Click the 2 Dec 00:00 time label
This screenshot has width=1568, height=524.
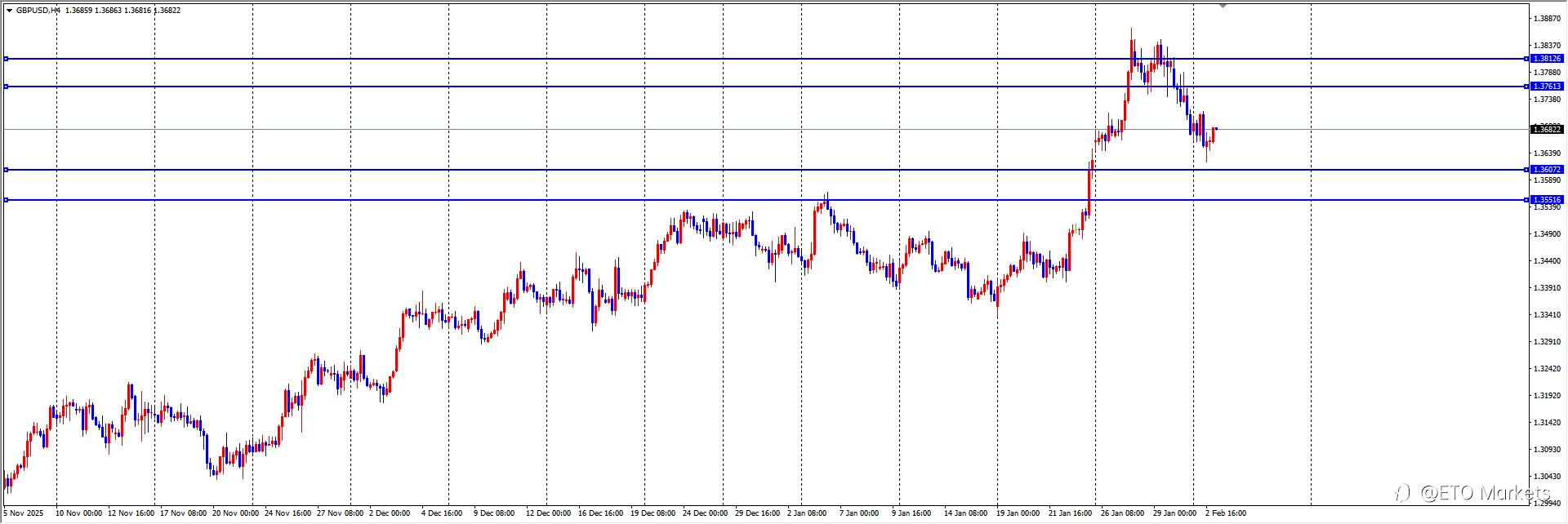[x=390, y=513]
